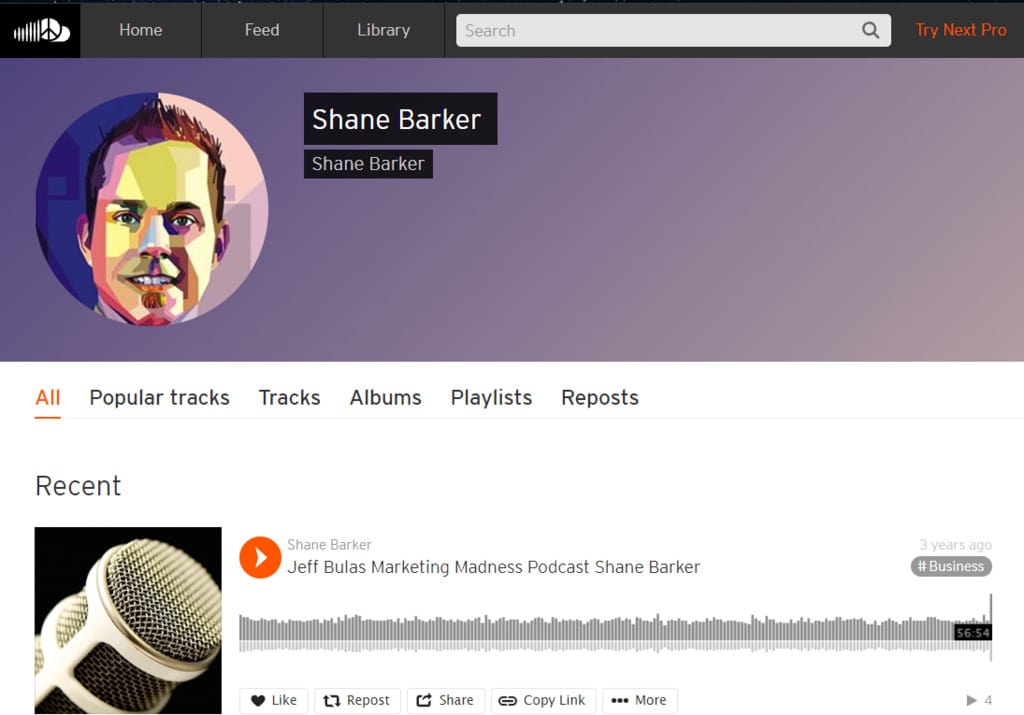Play Jeff Bulas Marketing Madness Podcast track
Viewport: 1024px width, 715px height.
click(x=260, y=557)
